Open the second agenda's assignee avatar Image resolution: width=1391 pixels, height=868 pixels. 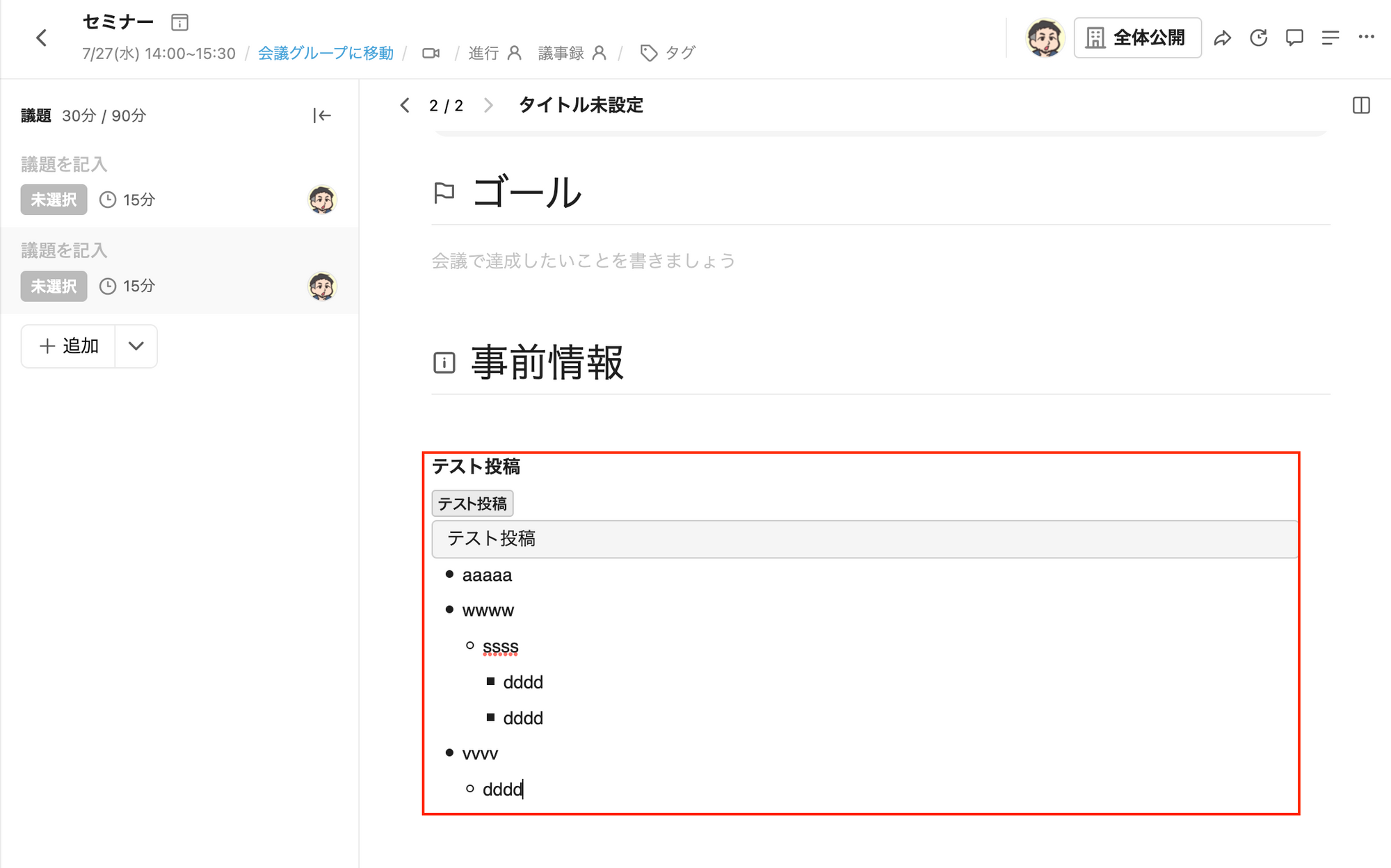[x=322, y=286]
